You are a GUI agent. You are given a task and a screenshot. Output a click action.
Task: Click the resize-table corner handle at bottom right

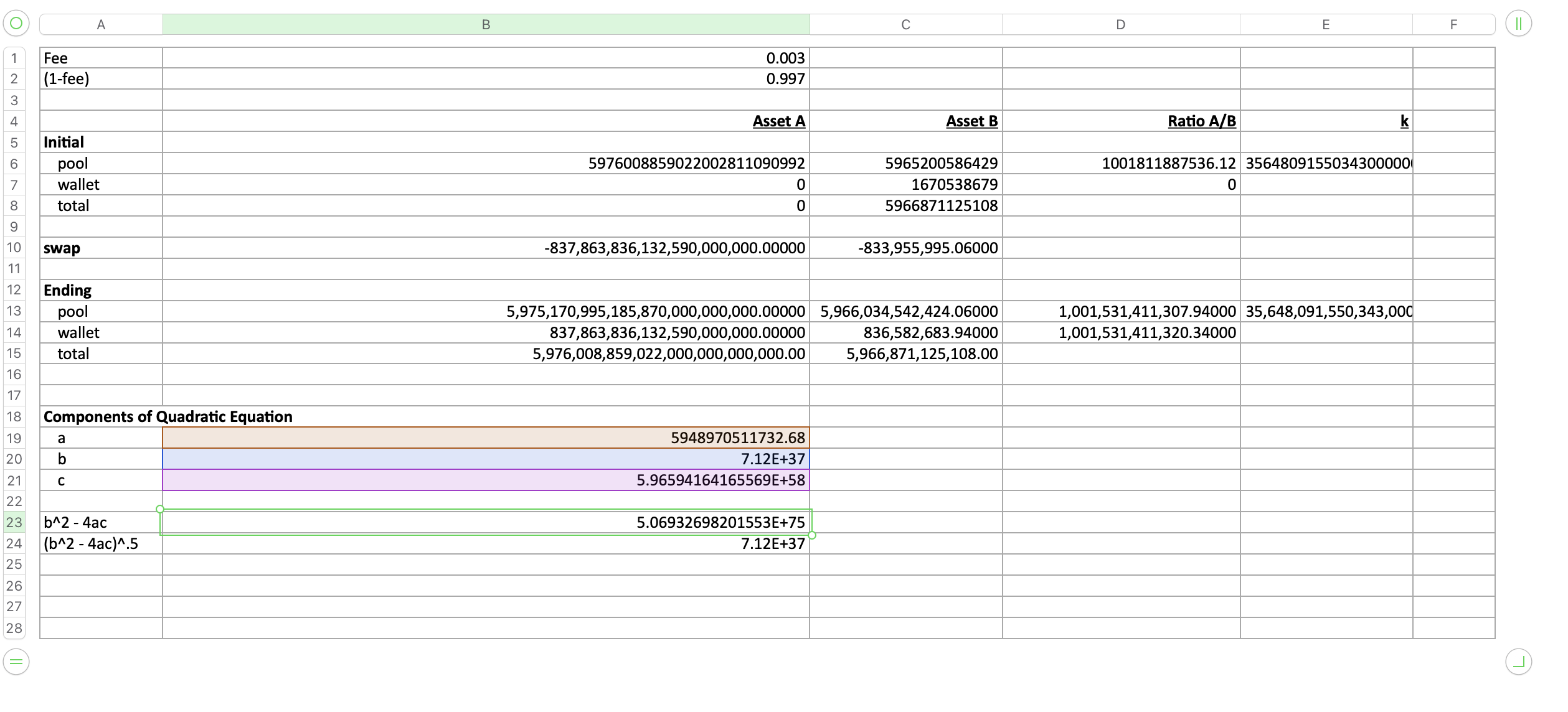pyautogui.click(x=1518, y=662)
